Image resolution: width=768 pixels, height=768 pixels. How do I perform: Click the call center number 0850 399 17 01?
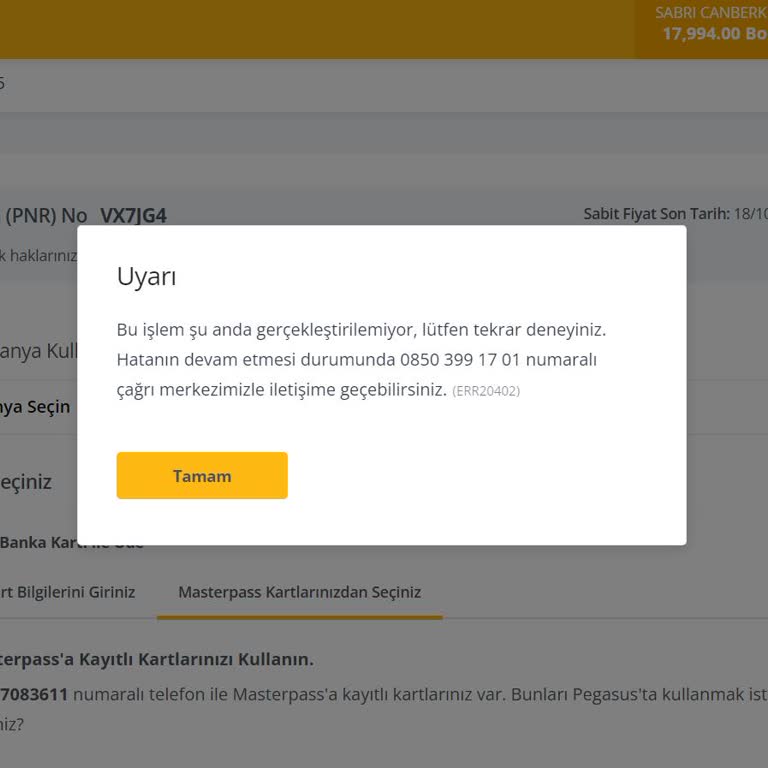(x=459, y=360)
